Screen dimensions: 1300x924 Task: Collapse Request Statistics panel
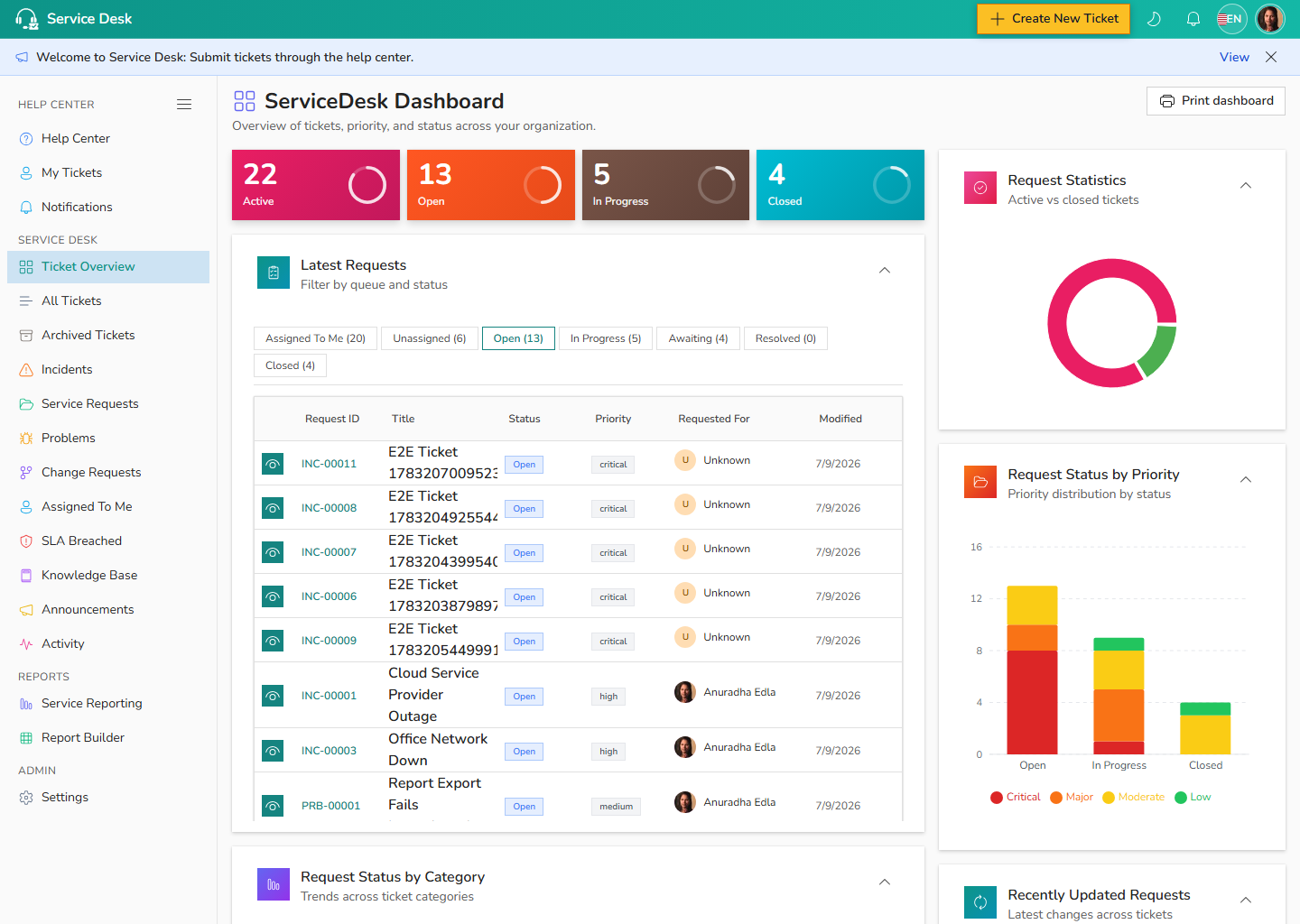pos(1246,186)
